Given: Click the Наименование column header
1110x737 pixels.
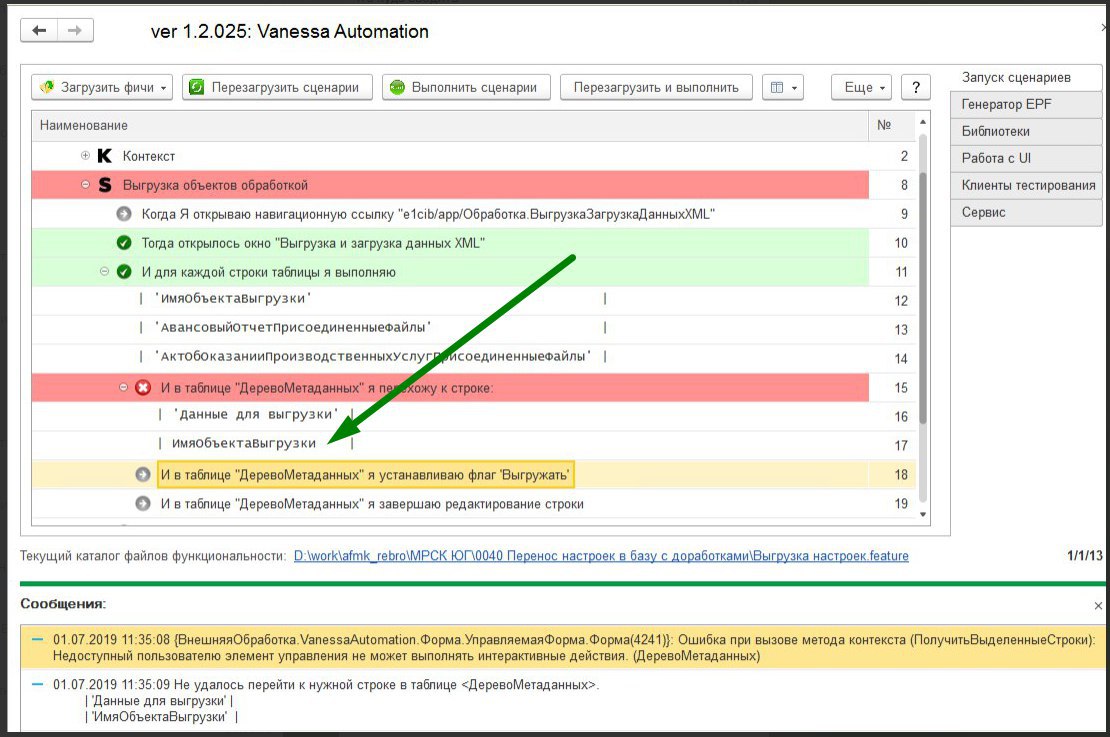Looking at the screenshot, I should click(x=450, y=125).
